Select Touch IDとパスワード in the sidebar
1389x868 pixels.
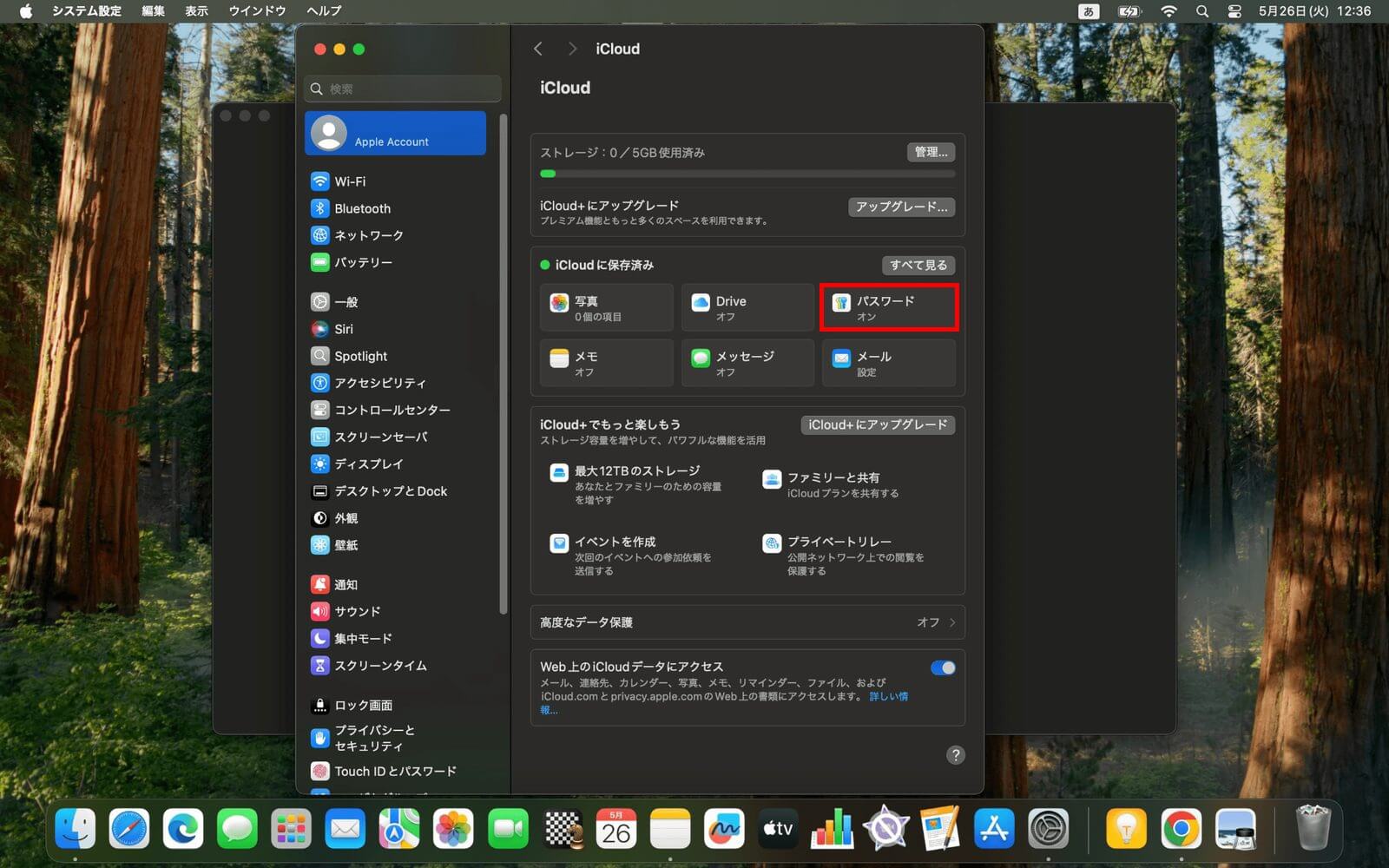click(395, 771)
